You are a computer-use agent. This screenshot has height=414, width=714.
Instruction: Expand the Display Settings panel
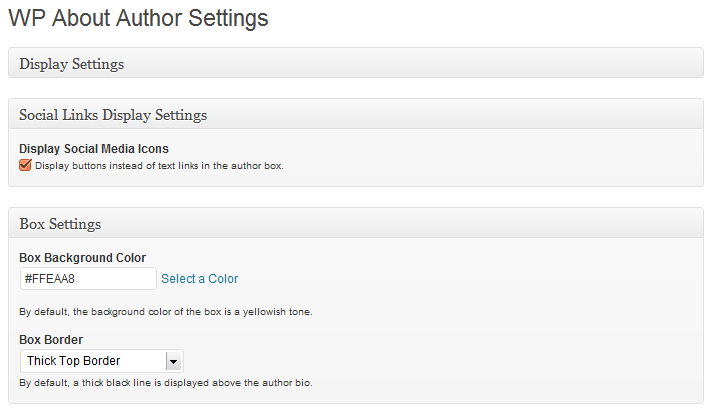point(72,64)
